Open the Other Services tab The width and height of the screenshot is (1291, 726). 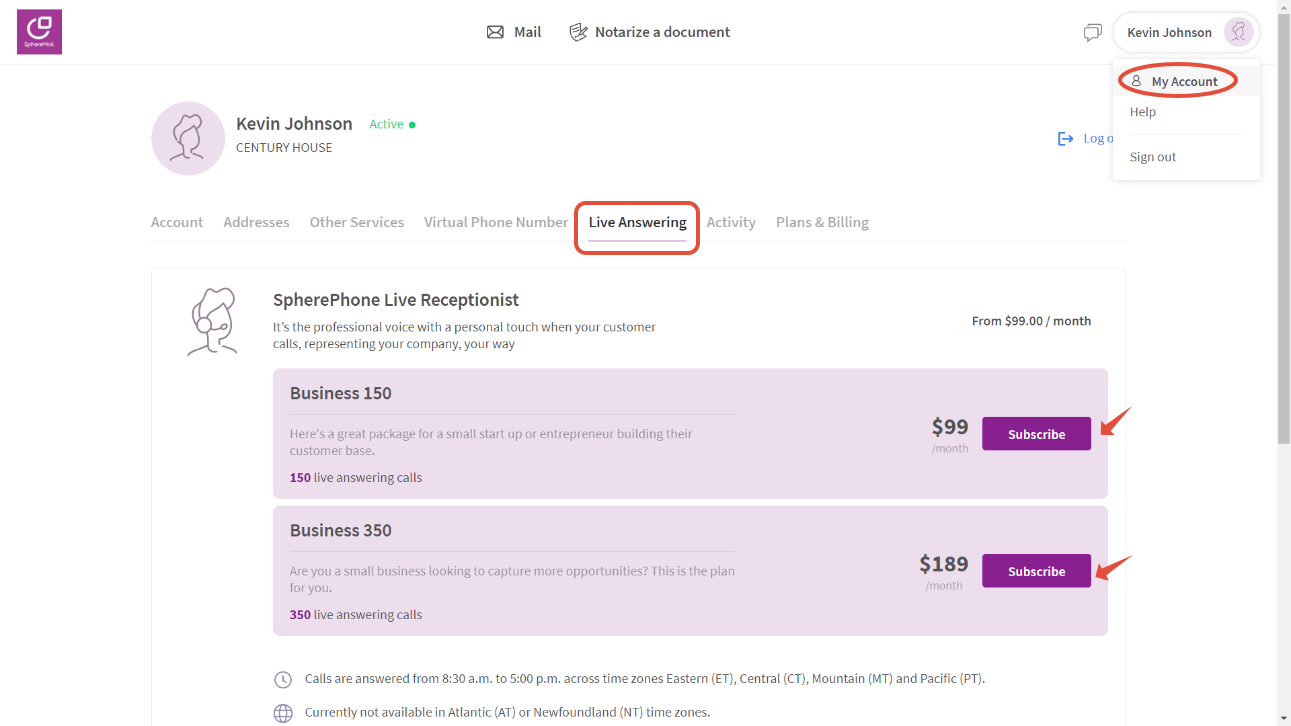(357, 222)
